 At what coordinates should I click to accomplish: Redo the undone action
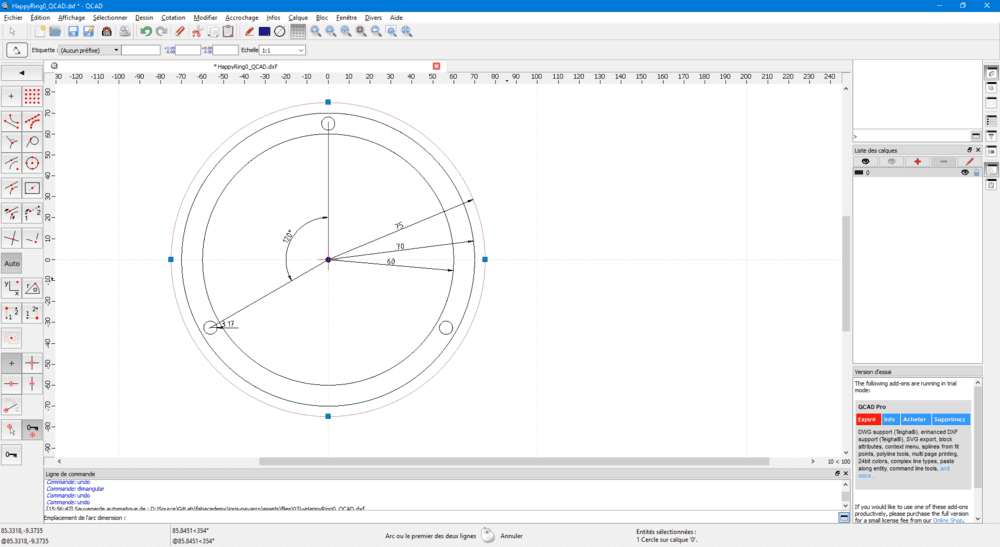[x=161, y=31]
